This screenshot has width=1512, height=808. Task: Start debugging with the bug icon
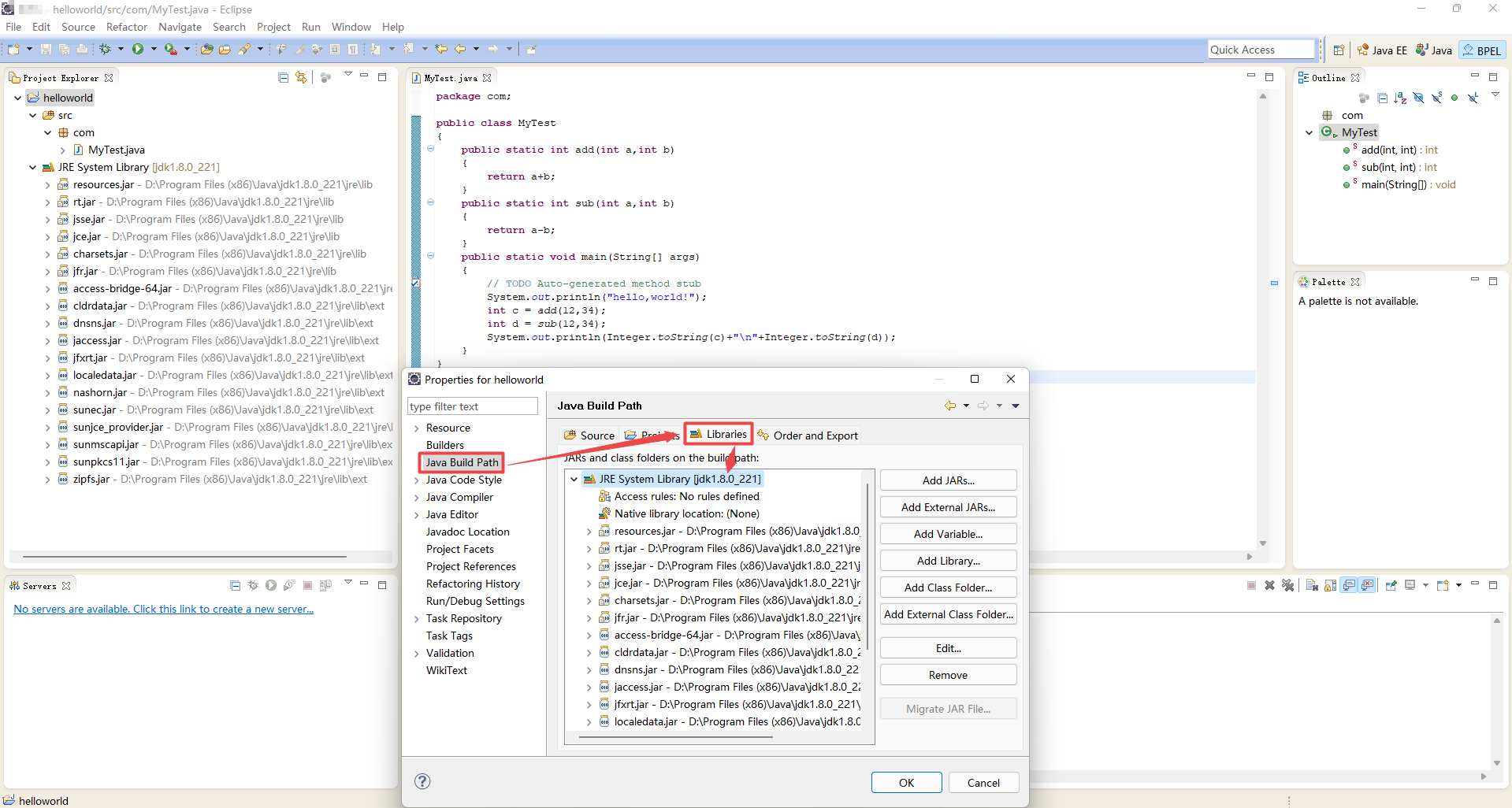tap(105, 49)
